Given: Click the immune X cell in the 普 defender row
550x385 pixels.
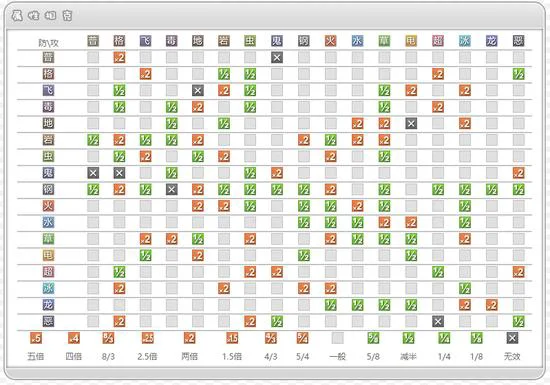Looking at the screenshot, I should coord(277,58).
